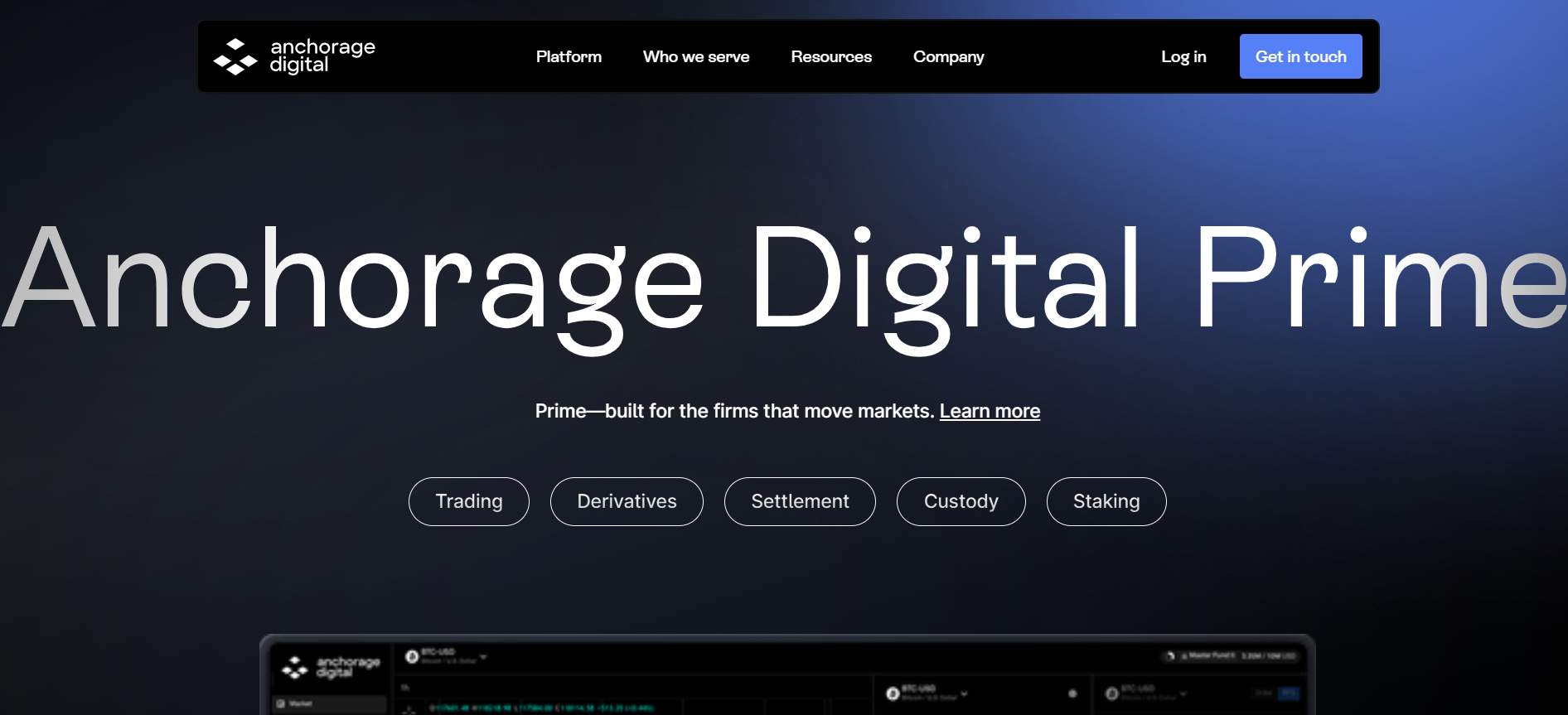Follow the Learn more link
The image size is (1568, 715).
point(990,411)
